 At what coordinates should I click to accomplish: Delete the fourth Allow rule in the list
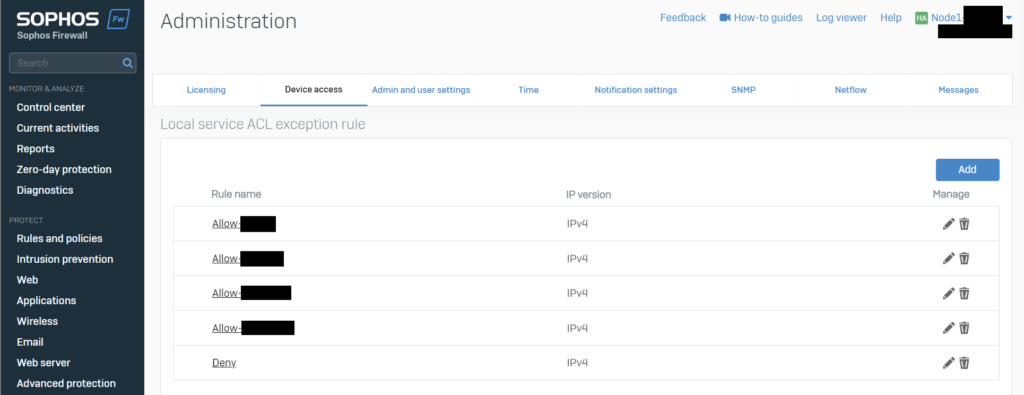pyautogui.click(x=964, y=328)
